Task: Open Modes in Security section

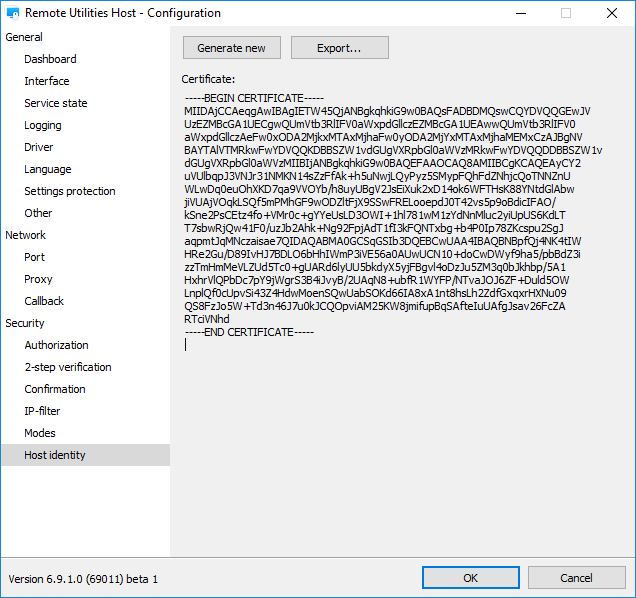Action: [40, 433]
